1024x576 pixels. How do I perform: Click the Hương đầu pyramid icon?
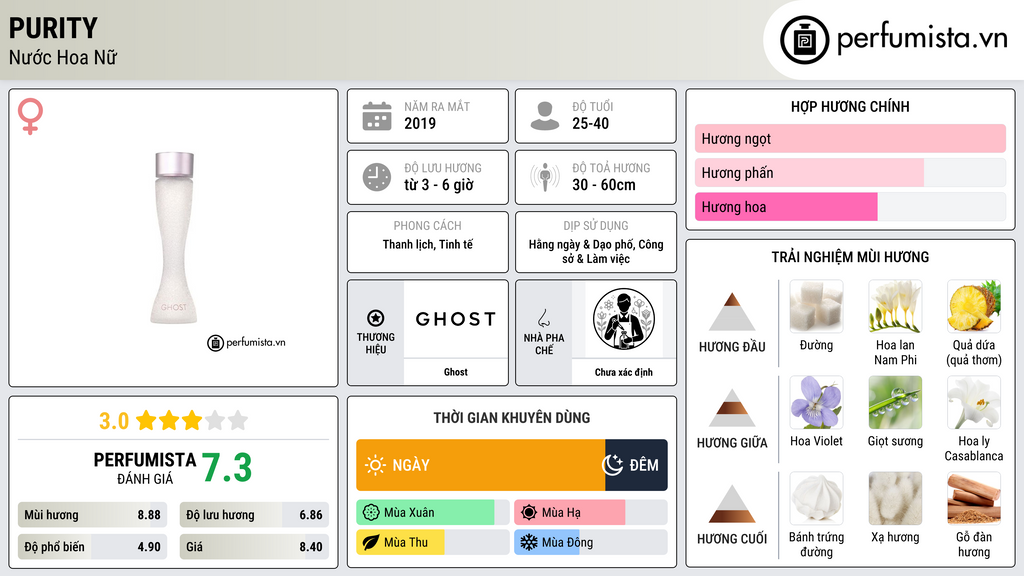[x=732, y=312]
